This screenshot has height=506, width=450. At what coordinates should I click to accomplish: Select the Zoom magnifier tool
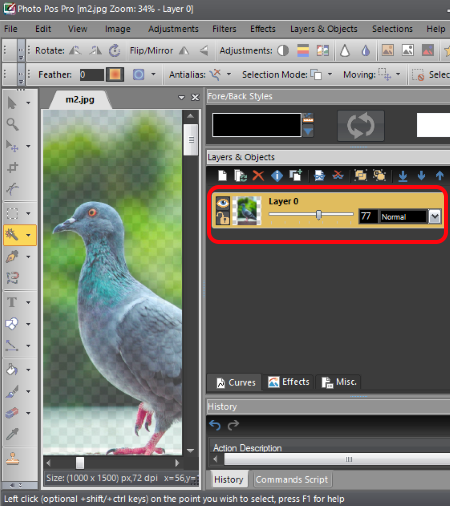pyautogui.click(x=12, y=125)
